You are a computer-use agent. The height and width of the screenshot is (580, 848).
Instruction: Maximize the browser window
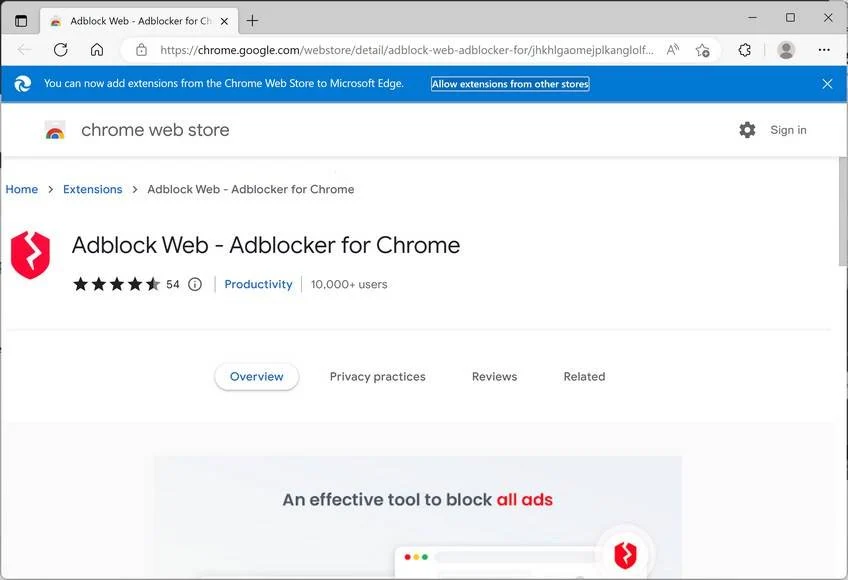(x=790, y=17)
